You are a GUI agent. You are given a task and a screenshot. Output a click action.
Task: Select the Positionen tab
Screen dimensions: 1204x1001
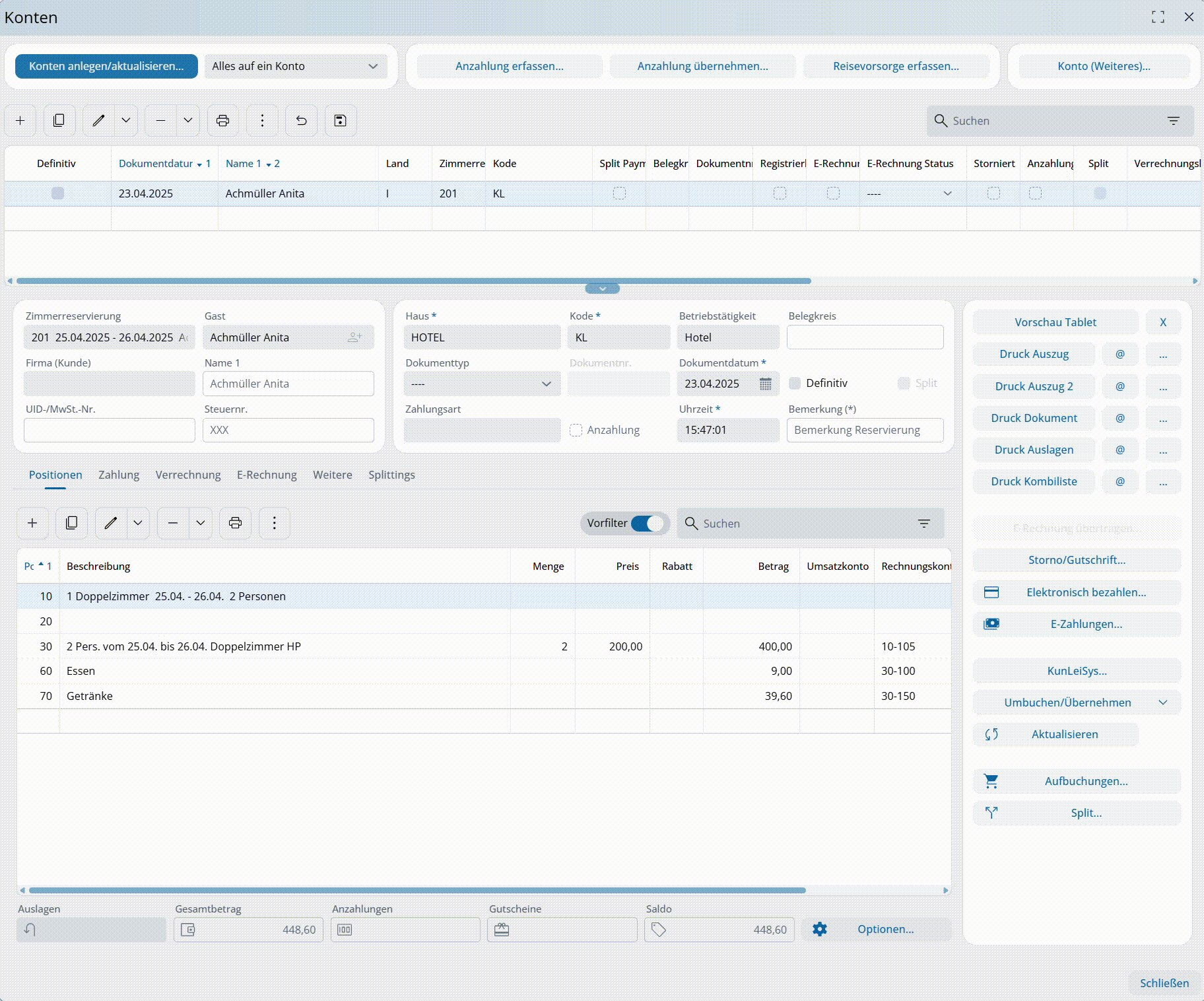pyautogui.click(x=55, y=475)
